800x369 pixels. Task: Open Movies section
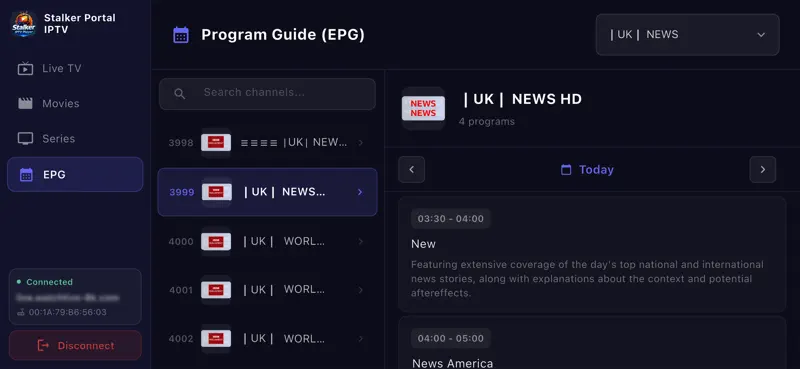coord(75,104)
